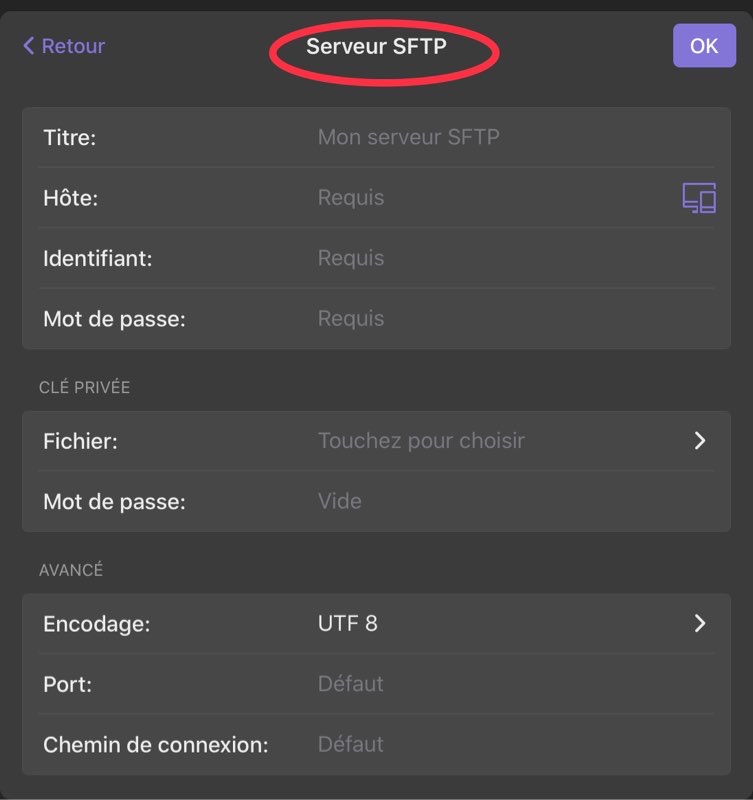Tap the Retour back link text
The width and height of the screenshot is (753, 800).
(73, 46)
